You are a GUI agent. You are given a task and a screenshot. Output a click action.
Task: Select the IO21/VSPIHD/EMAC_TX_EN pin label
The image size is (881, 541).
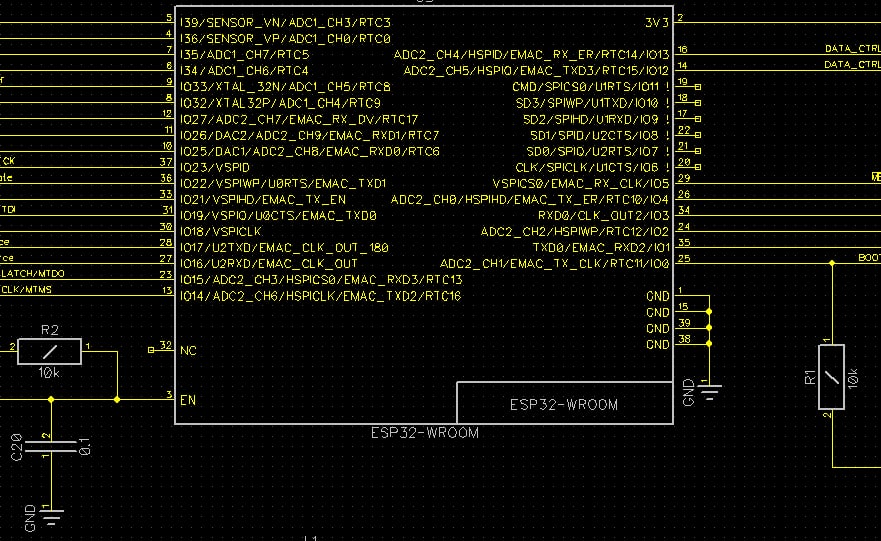[x=263, y=199]
